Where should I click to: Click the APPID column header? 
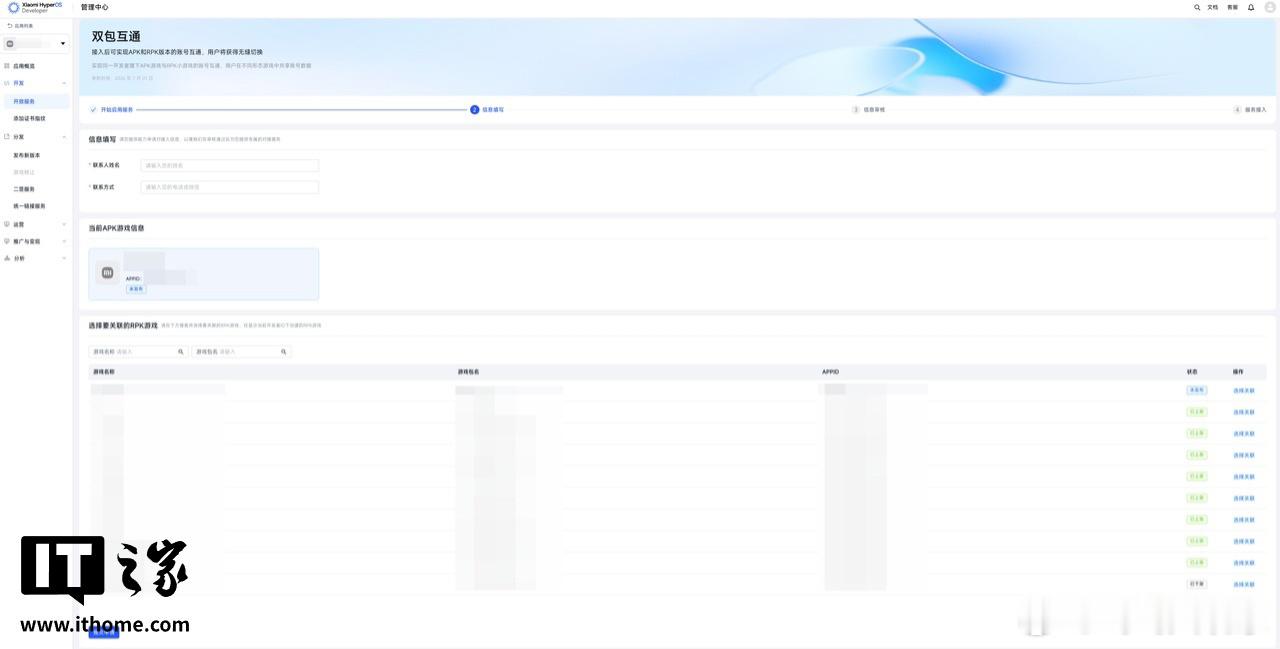[x=830, y=372]
